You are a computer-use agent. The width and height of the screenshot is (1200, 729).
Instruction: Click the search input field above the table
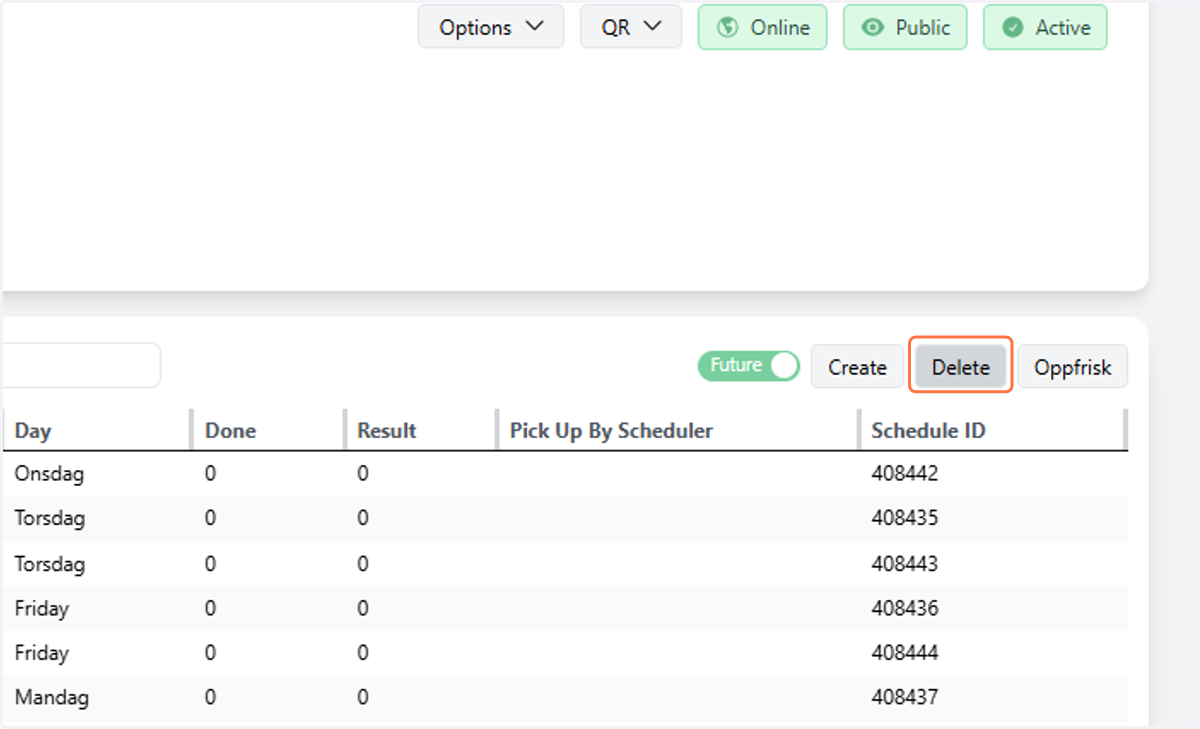[80, 365]
